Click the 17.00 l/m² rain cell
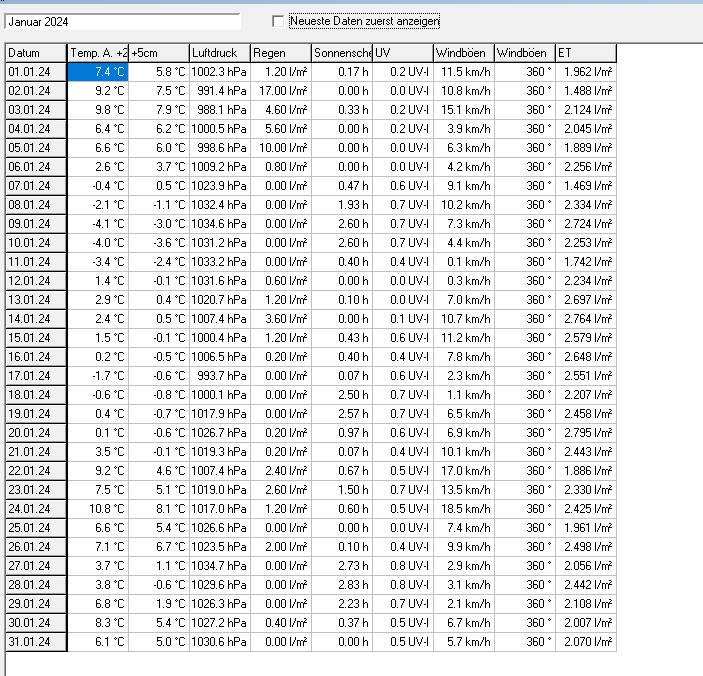 pyautogui.click(x=280, y=91)
